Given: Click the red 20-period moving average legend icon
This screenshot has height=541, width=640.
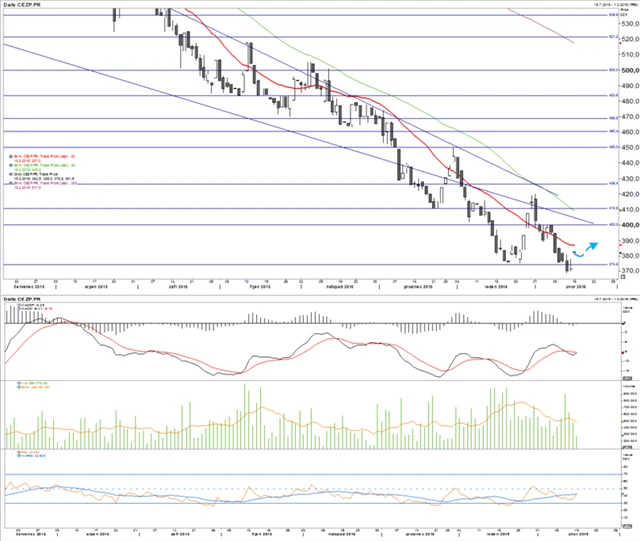Looking at the screenshot, I should 11,156.
